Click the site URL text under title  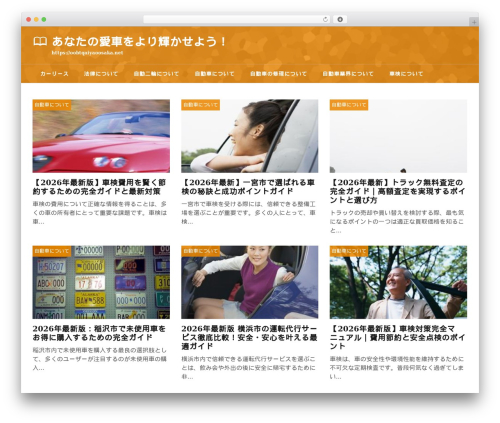pos(87,53)
